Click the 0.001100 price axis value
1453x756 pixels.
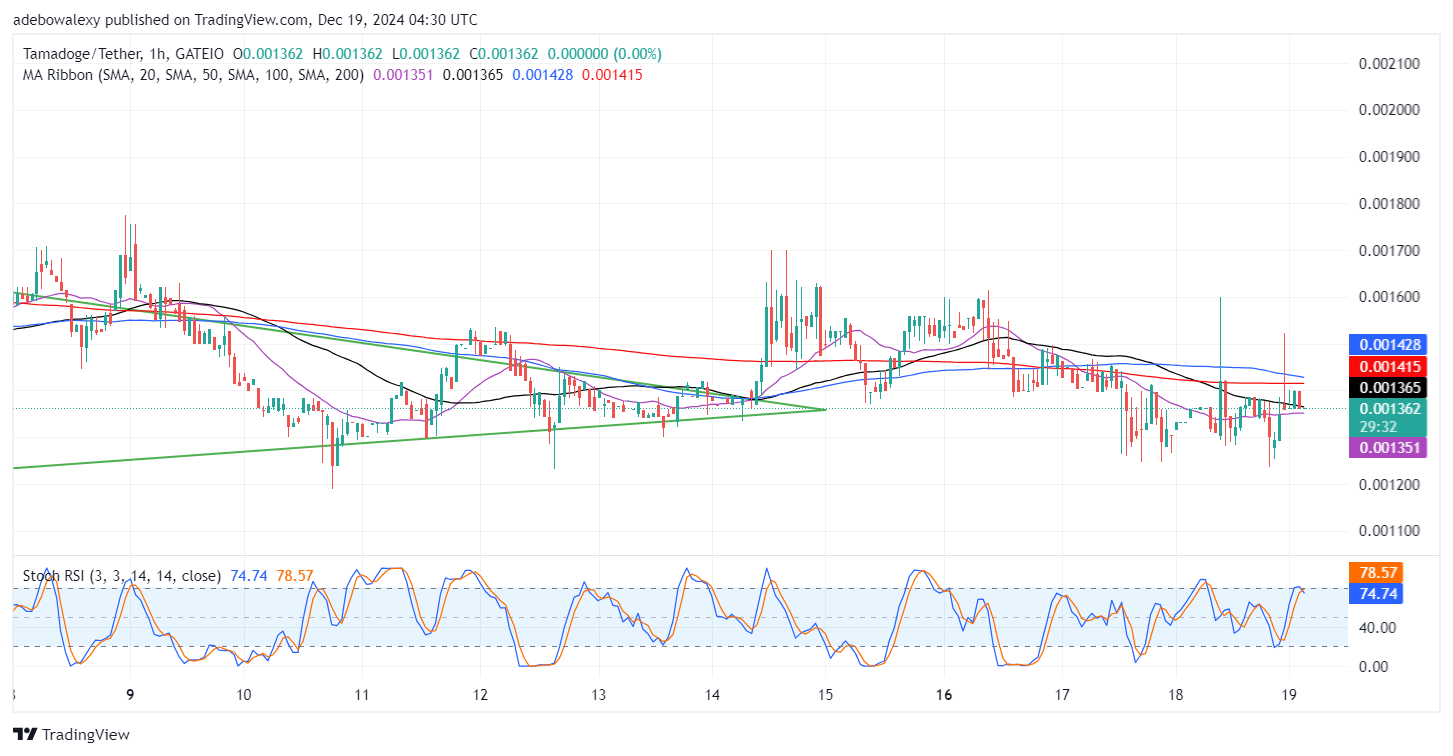(1389, 531)
